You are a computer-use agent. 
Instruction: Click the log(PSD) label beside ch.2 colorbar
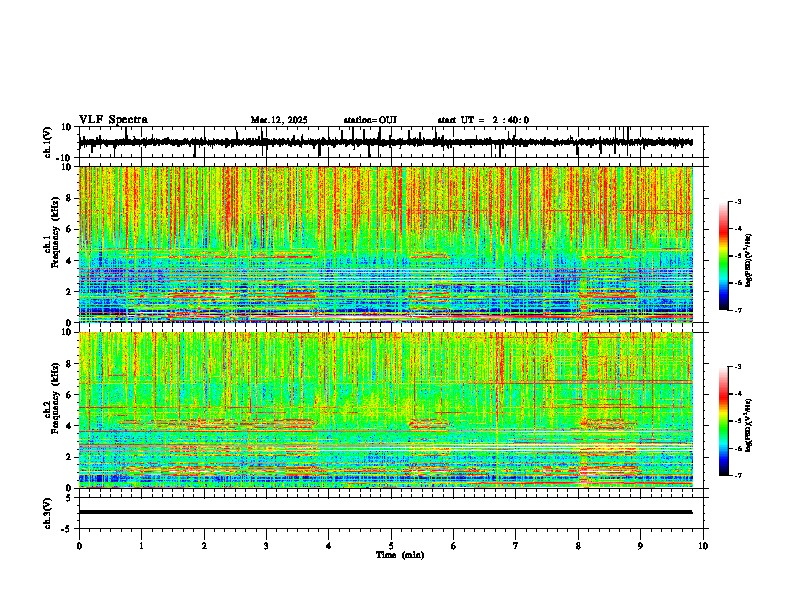(x=748, y=425)
